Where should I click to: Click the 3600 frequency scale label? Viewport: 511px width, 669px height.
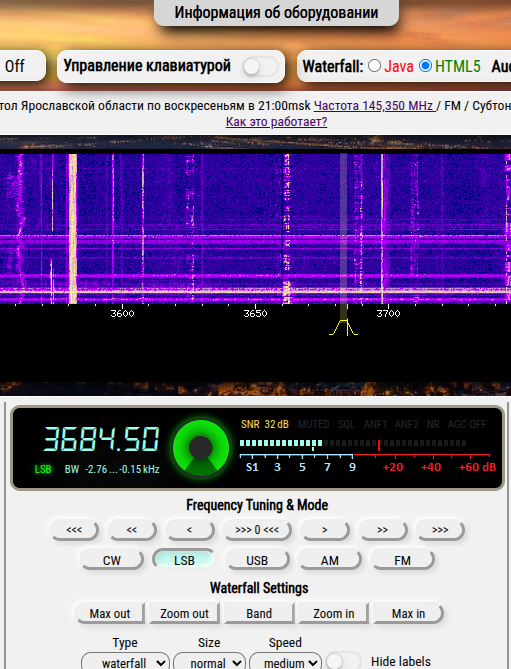click(x=122, y=314)
